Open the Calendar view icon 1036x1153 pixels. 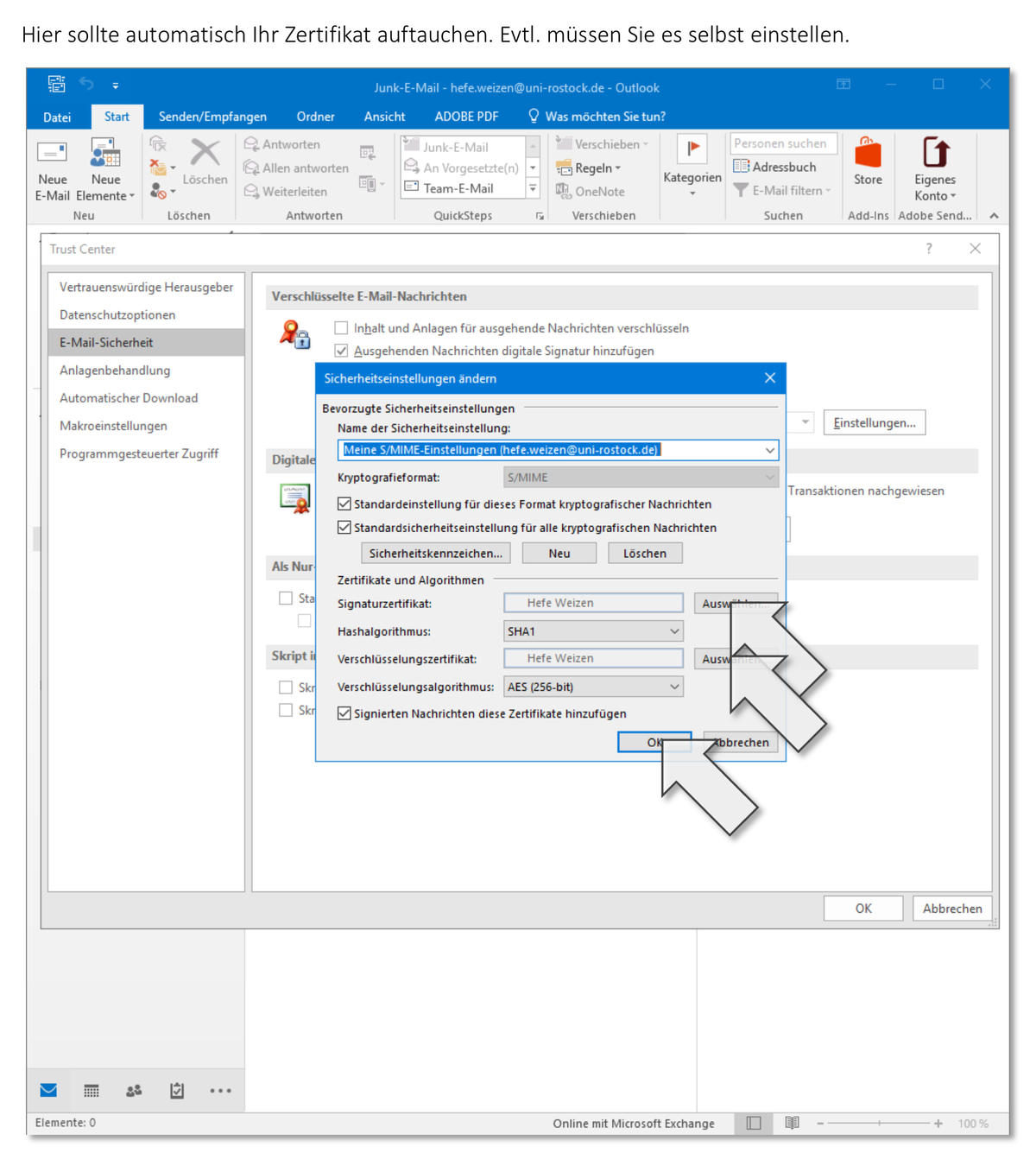point(92,1091)
